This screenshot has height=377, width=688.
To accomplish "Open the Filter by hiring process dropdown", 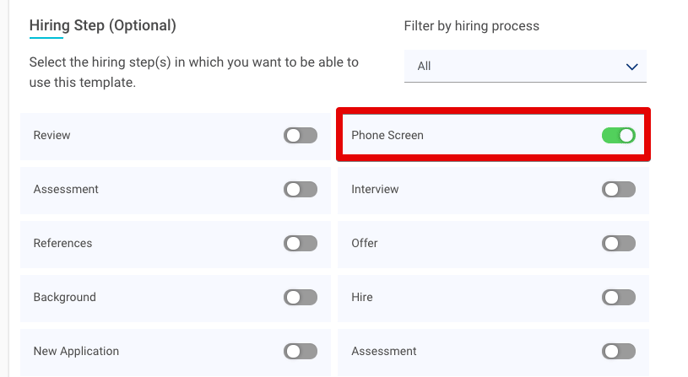I will [x=525, y=66].
